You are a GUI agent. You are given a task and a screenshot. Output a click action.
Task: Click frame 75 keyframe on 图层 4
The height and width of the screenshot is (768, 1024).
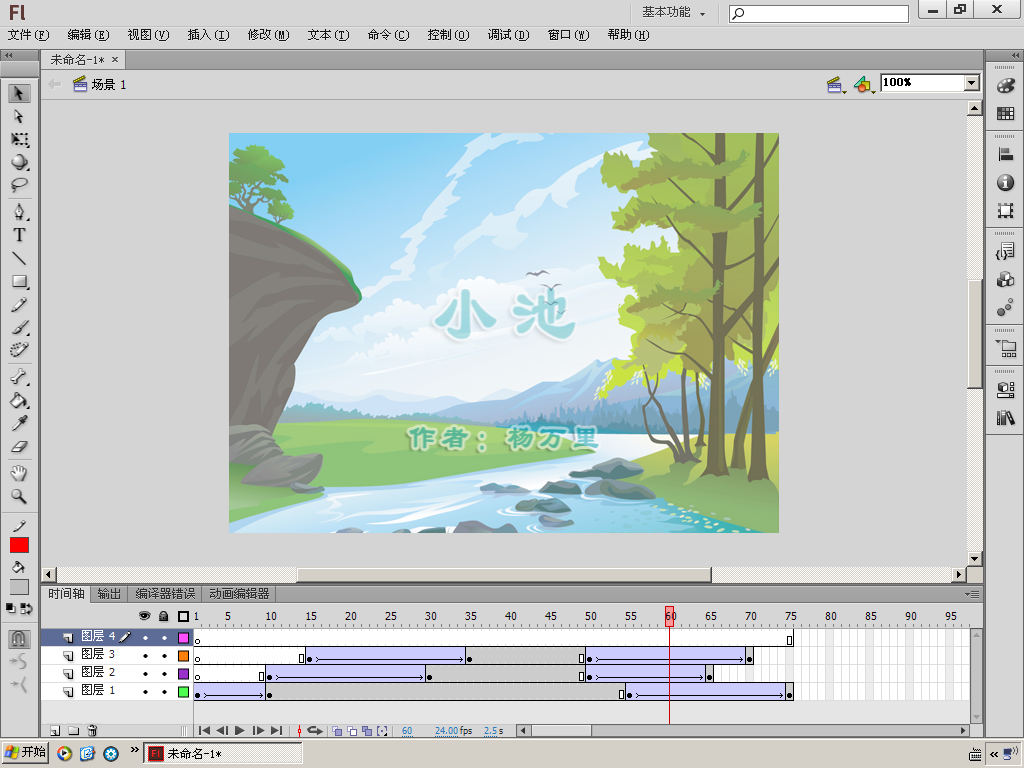[790, 640]
